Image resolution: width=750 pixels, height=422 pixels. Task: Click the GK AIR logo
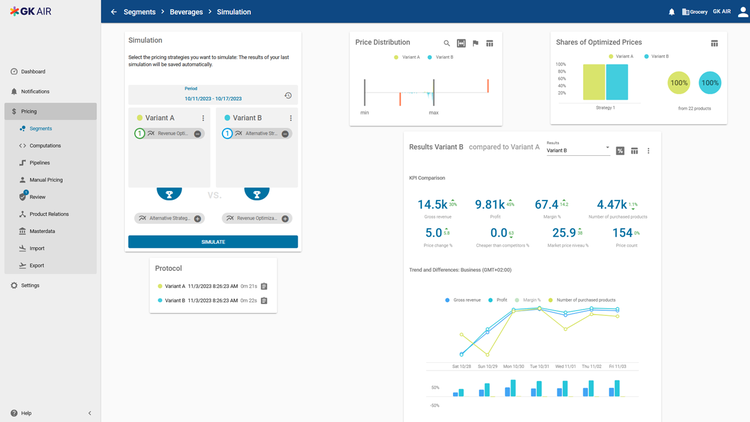pyautogui.click(x=31, y=11)
